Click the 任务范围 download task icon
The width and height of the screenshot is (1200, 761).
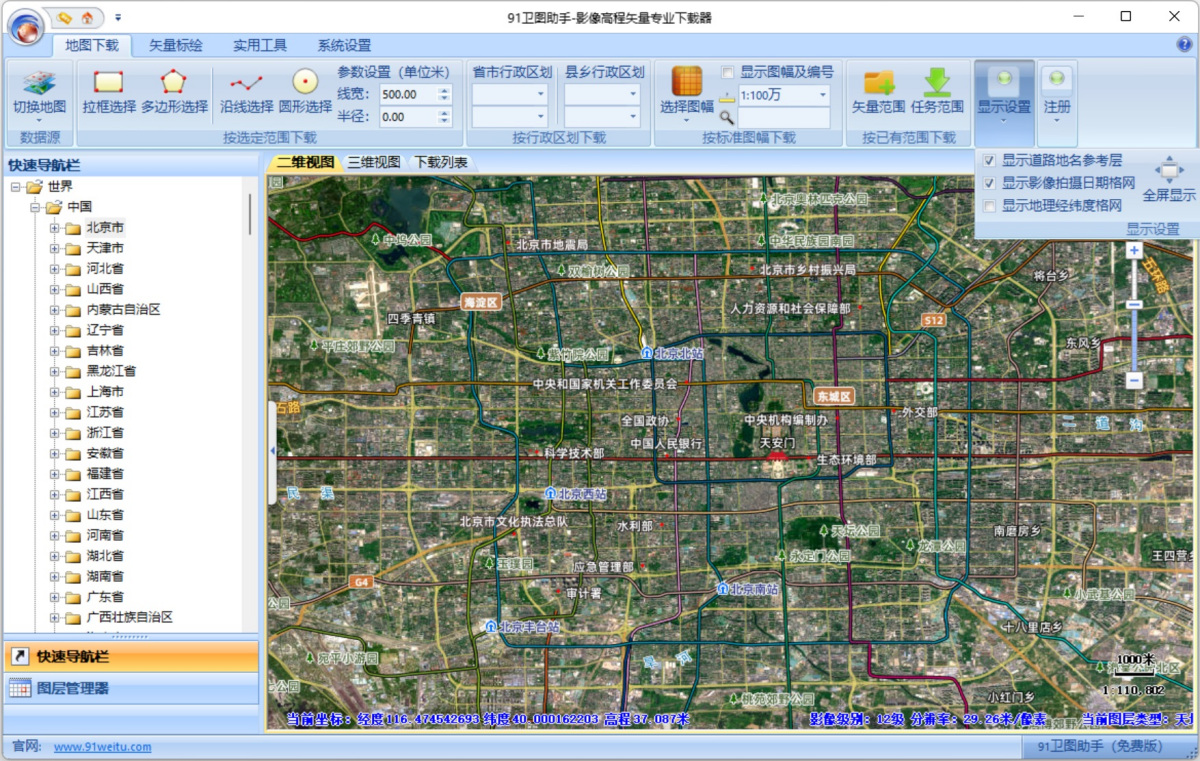(937, 84)
